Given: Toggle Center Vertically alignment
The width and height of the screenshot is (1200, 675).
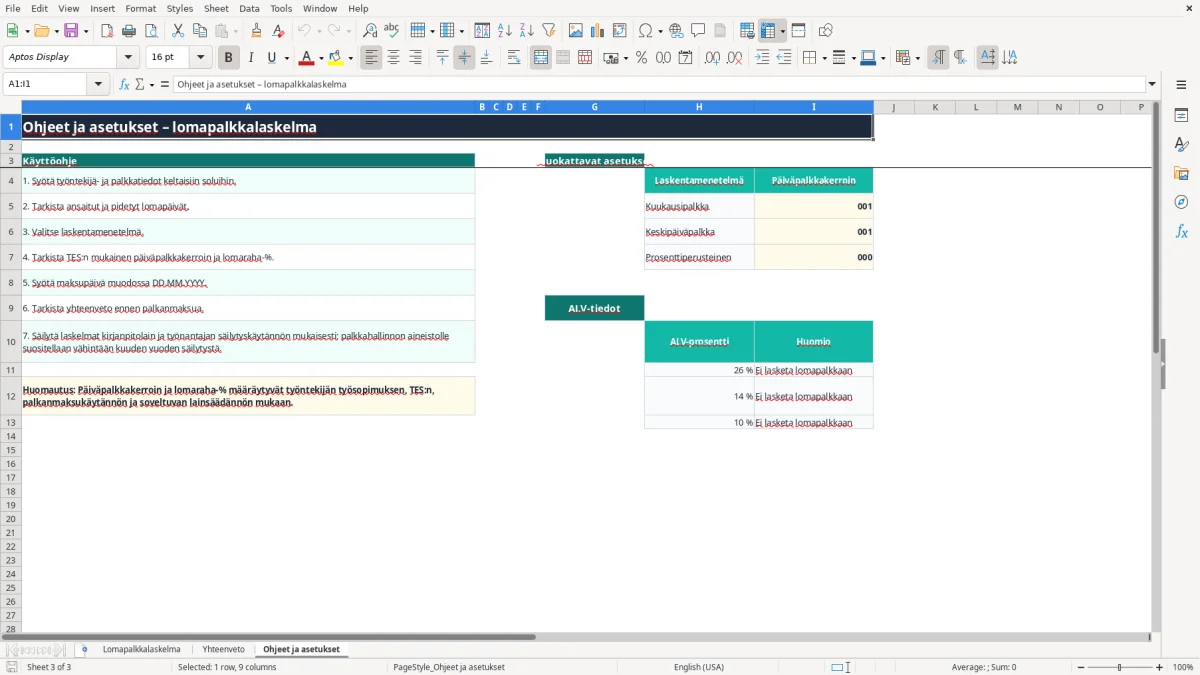Looking at the screenshot, I should tap(464, 58).
